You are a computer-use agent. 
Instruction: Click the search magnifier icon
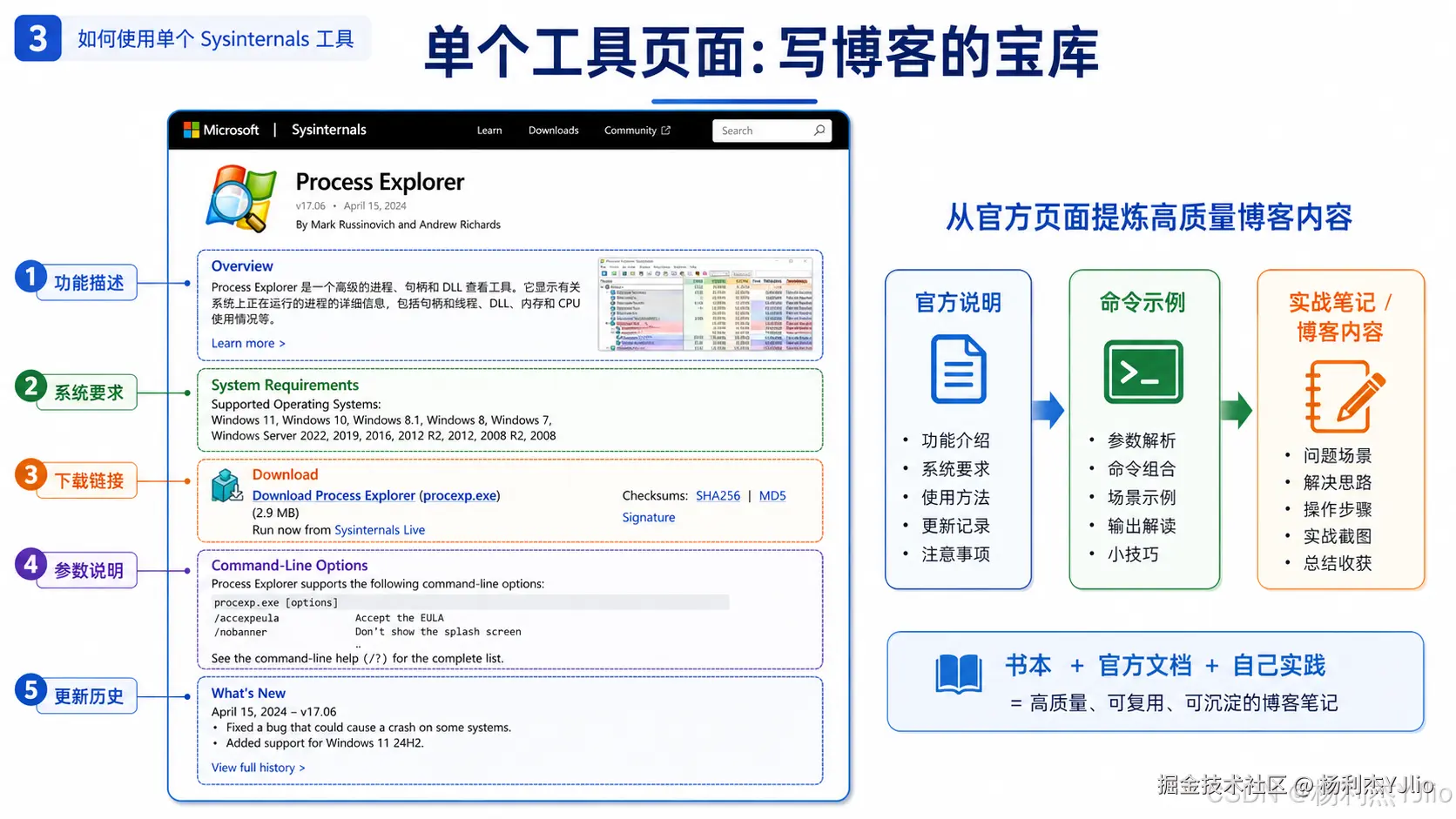[x=819, y=131]
